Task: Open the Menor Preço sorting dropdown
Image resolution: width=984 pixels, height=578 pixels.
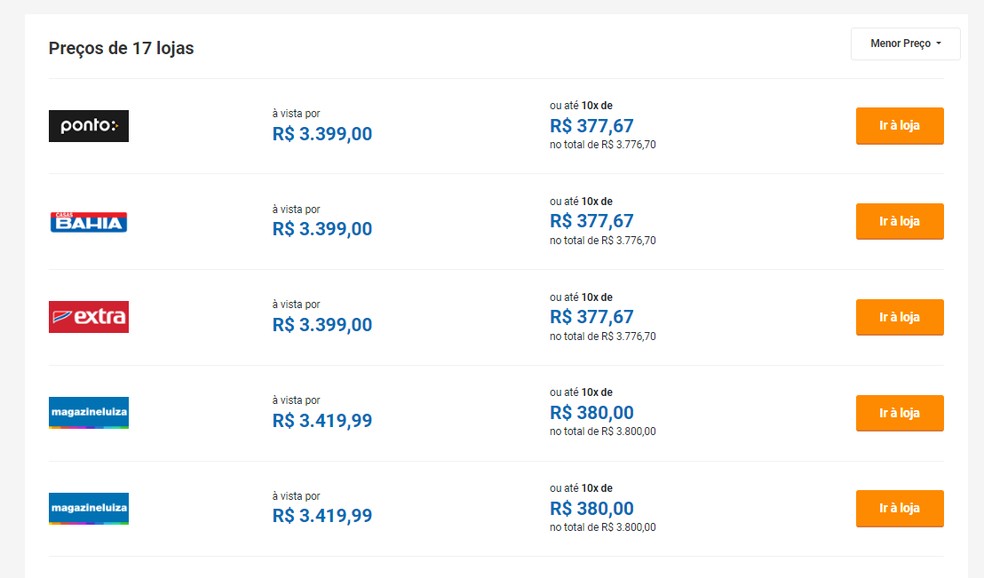Action: click(x=904, y=44)
